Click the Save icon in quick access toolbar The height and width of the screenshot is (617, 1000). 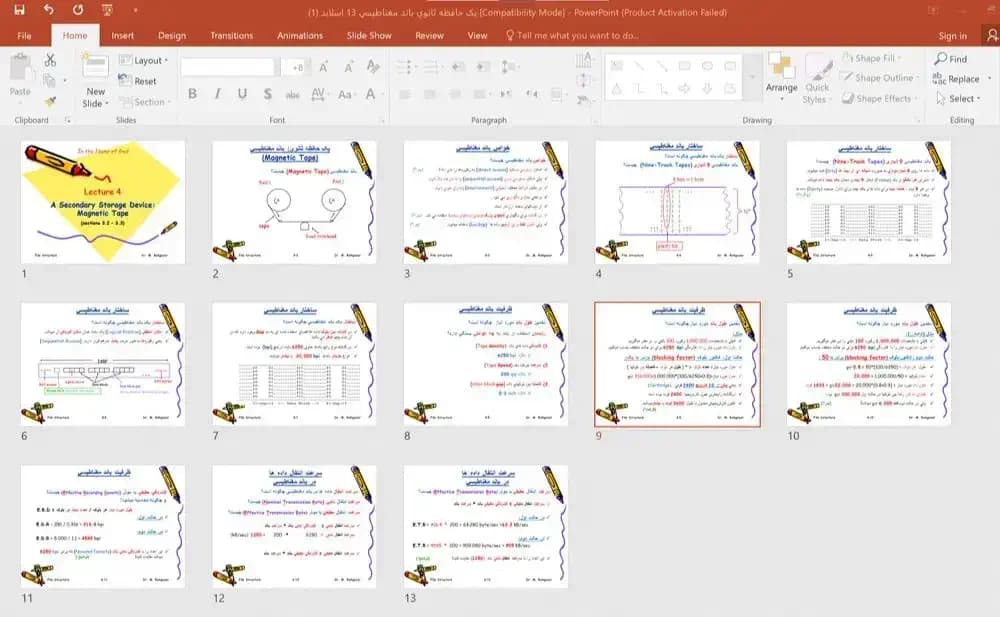19,10
